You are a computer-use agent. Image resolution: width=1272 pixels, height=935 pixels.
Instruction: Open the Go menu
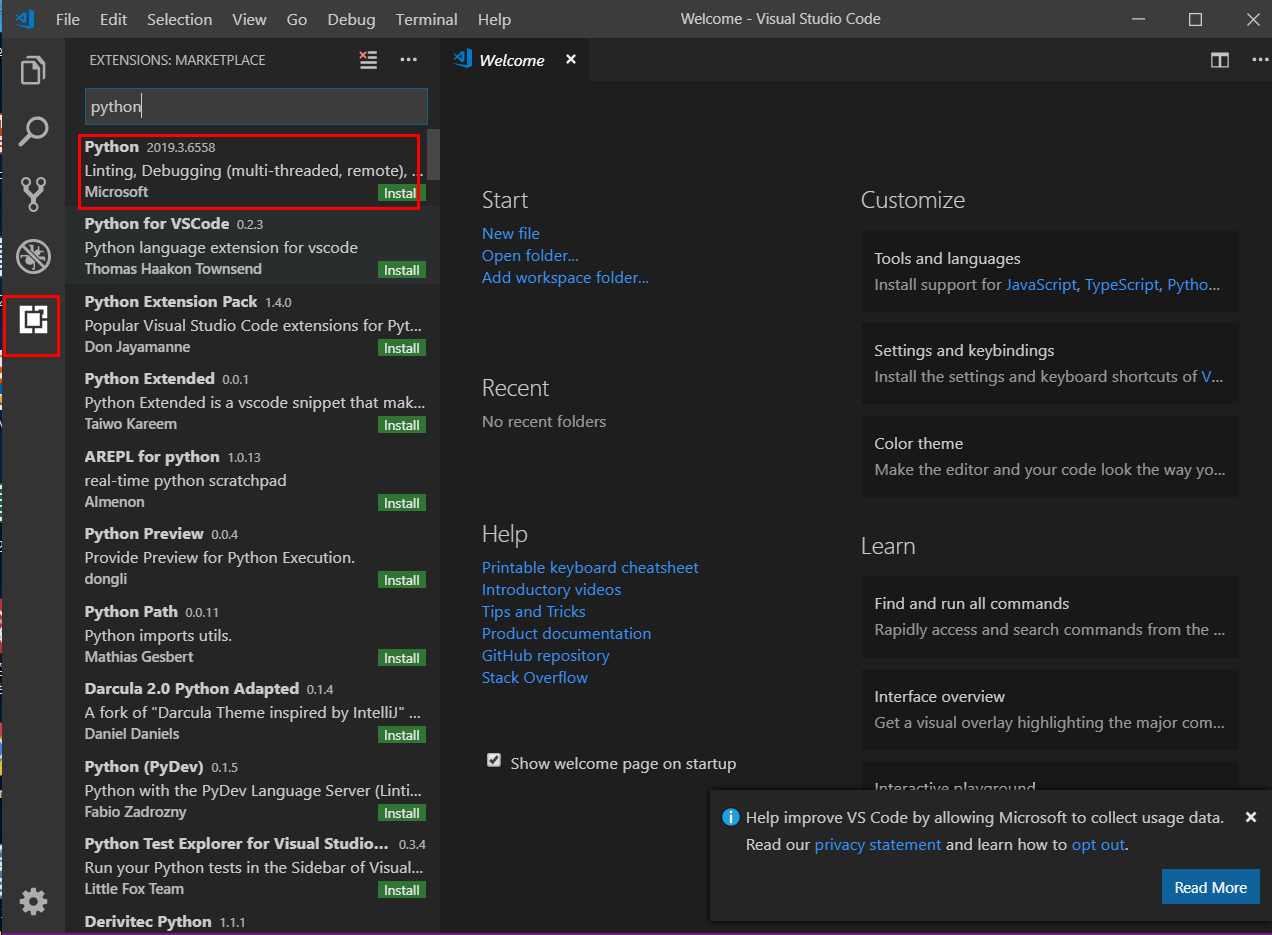297,19
